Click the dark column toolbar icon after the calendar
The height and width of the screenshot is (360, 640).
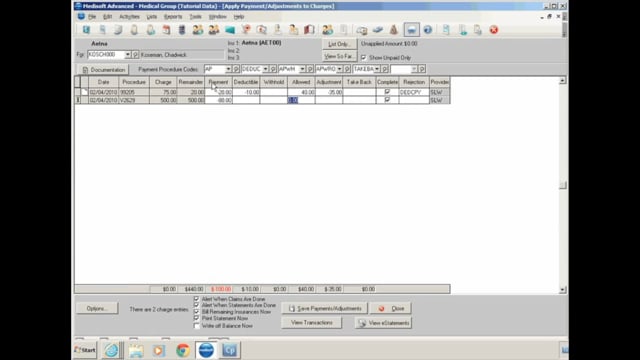pyautogui.click(x=182, y=30)
